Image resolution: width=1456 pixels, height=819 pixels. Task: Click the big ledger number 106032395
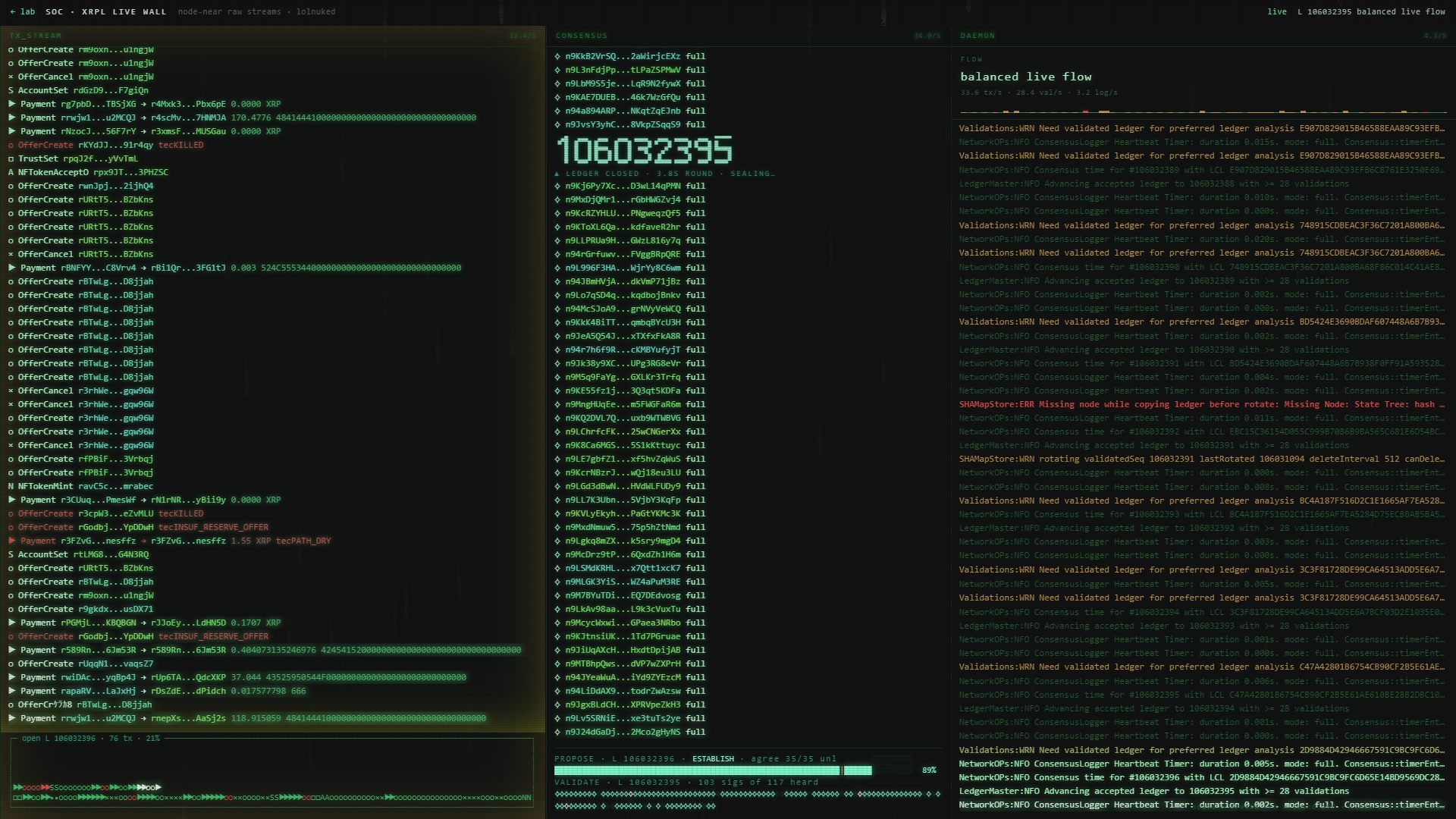coord(645,150)
